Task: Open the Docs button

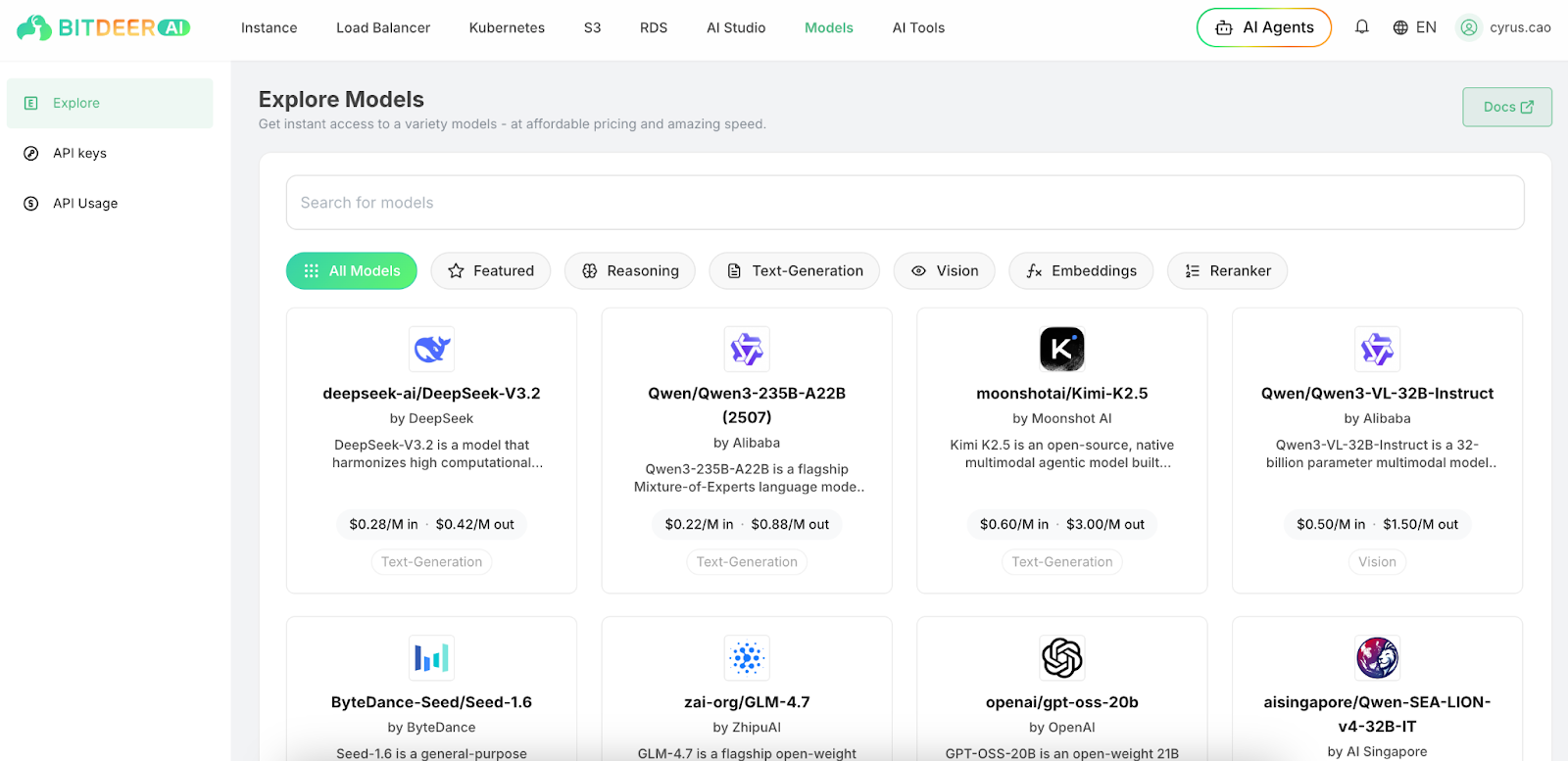Action: pyautogui.click(x=1507, y=107)
